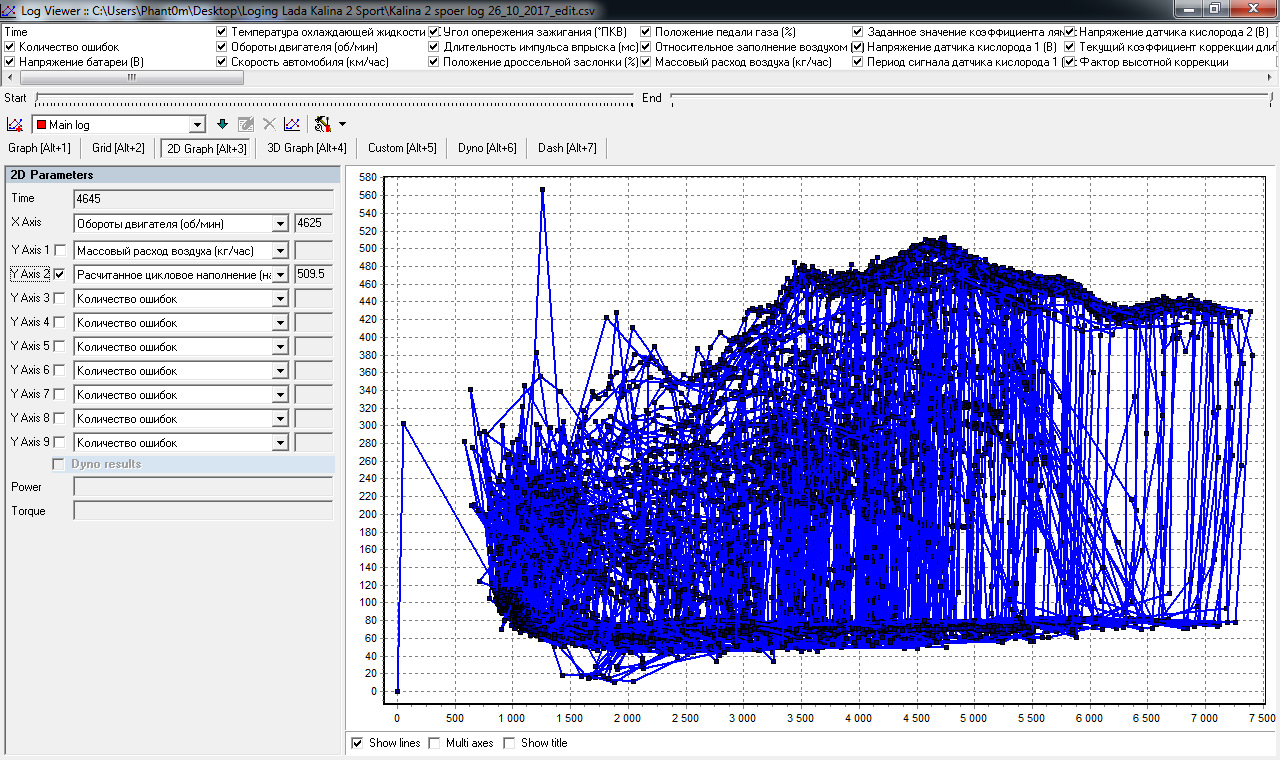Click the chart icon right of delete
1280x760 pixels.
291,124
